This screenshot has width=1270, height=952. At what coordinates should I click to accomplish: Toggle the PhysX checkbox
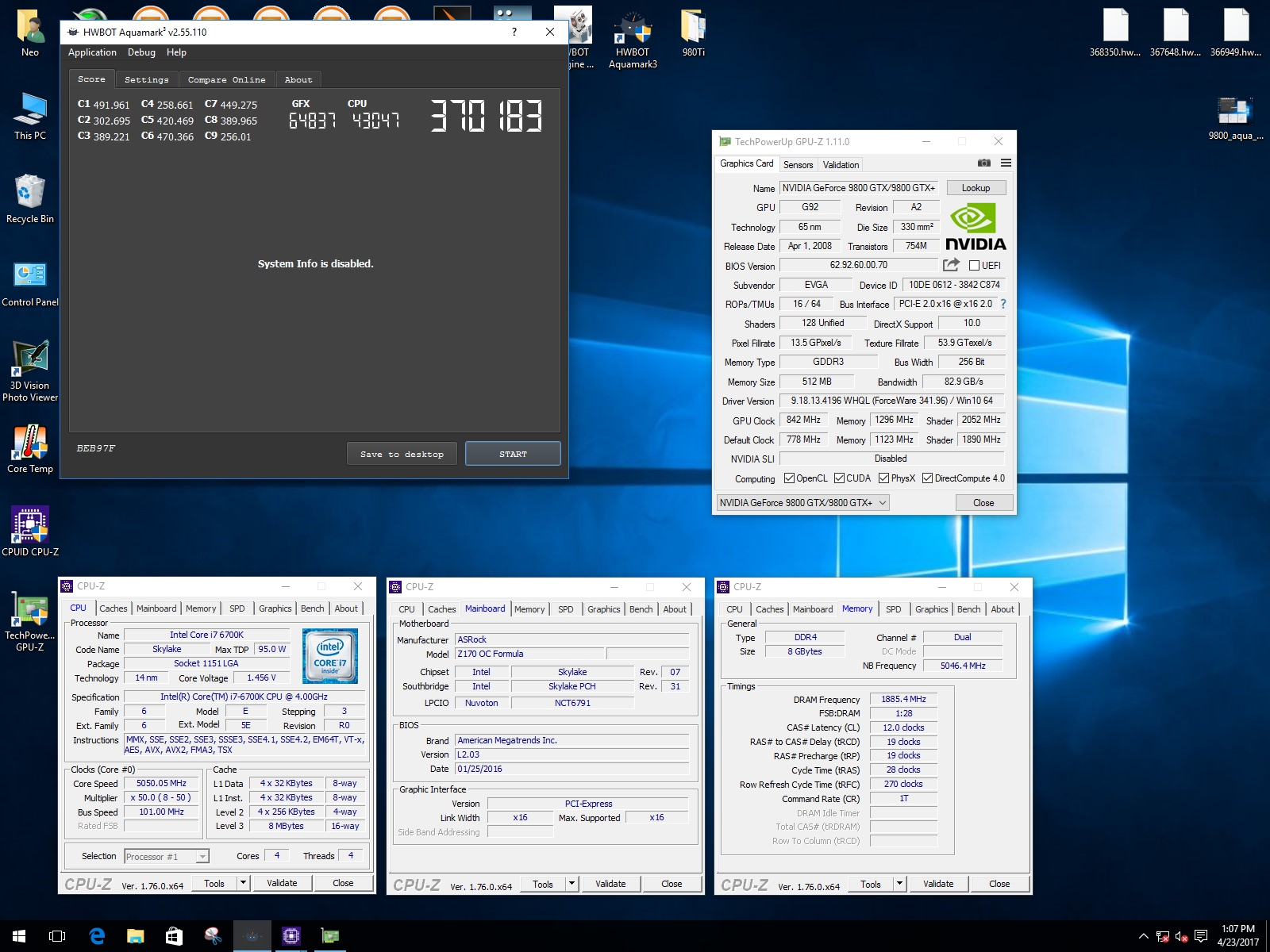coord(883,478)
